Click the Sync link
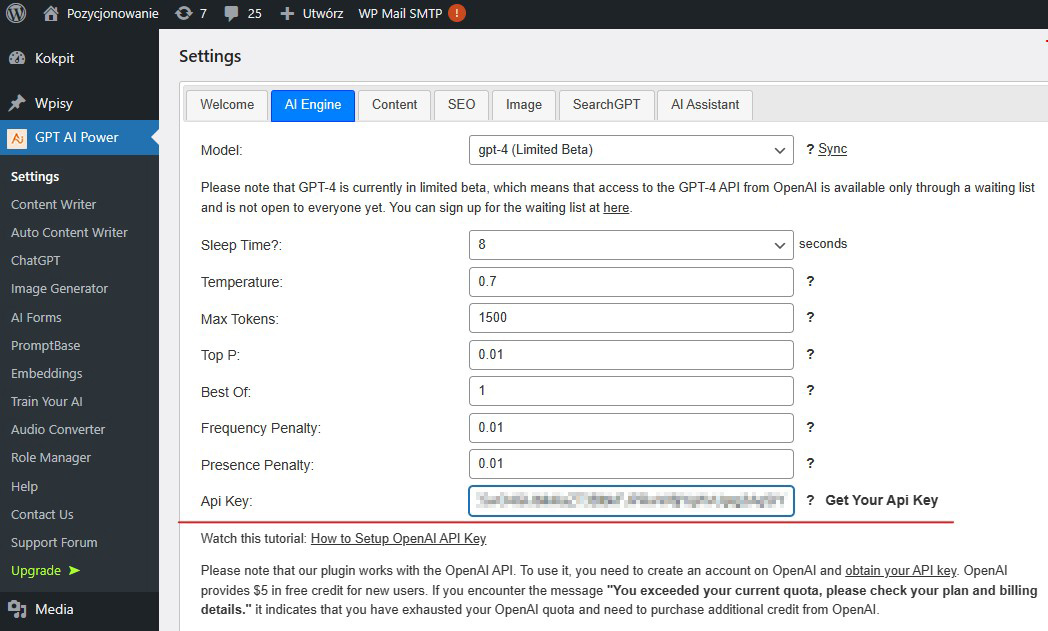The image size is (1048, 631). pyautogui.click(x=832, y=149)
